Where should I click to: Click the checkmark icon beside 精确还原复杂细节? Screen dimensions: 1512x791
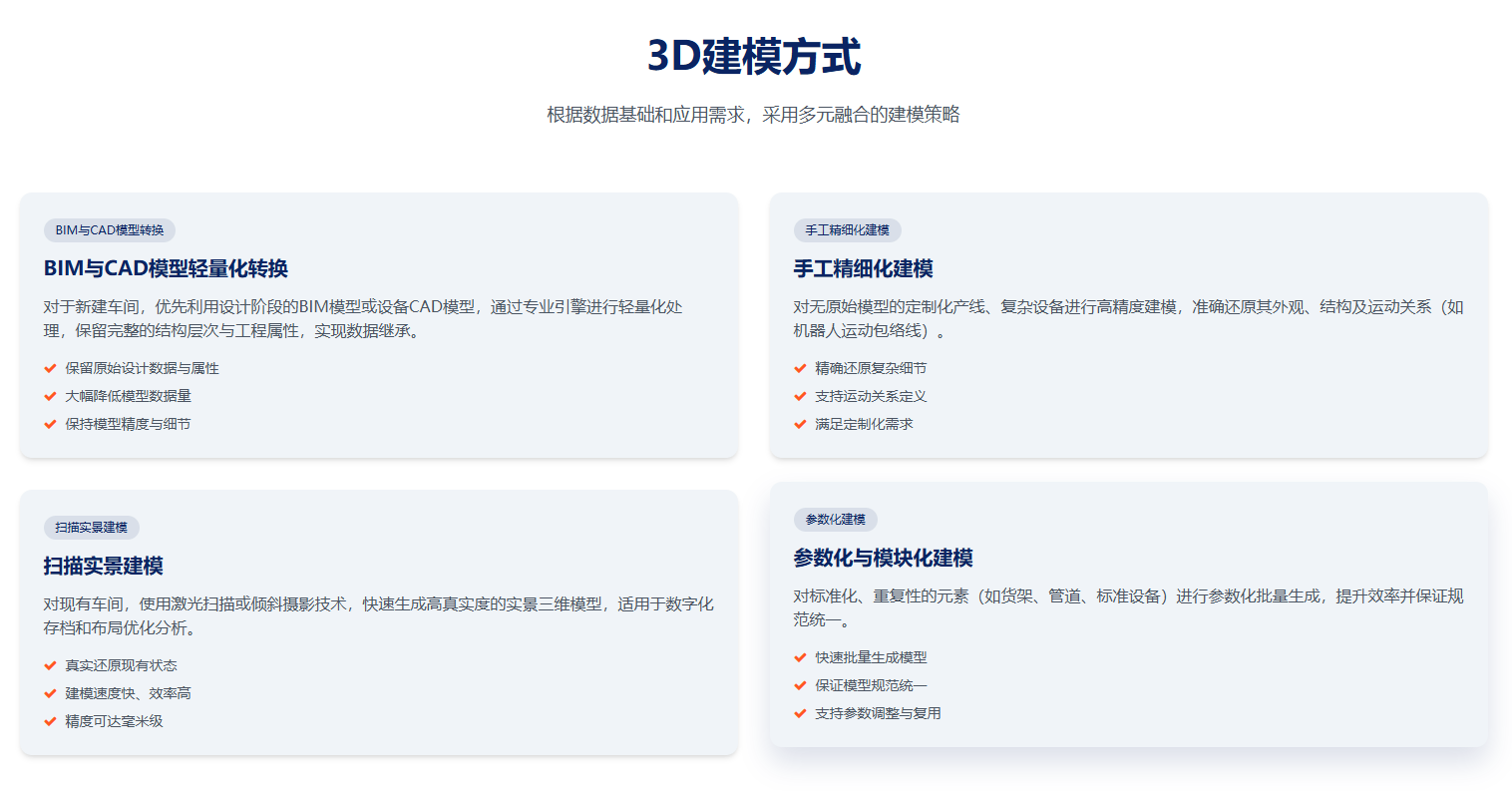coord(800,368)
